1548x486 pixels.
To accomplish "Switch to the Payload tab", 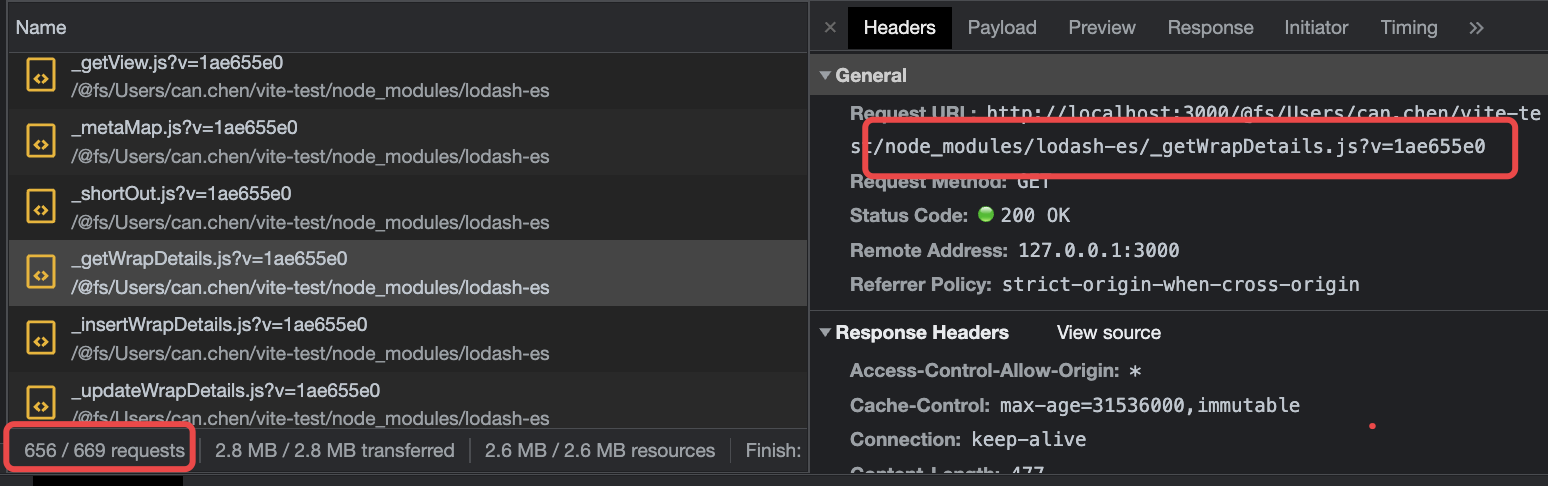I will pyautogui.click(x=1002, y=28).
